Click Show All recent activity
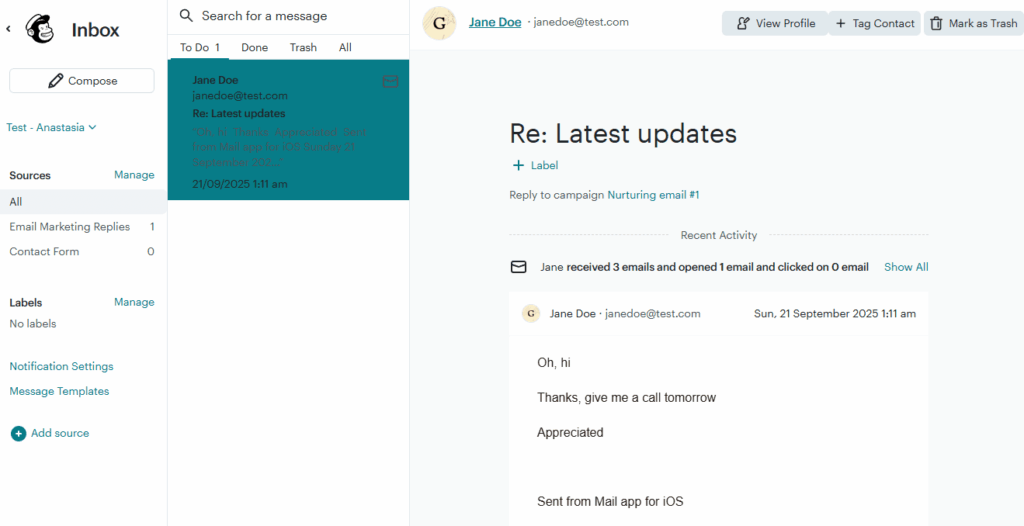This screenshot has height=526, width=1024. [x=906, y=267]
